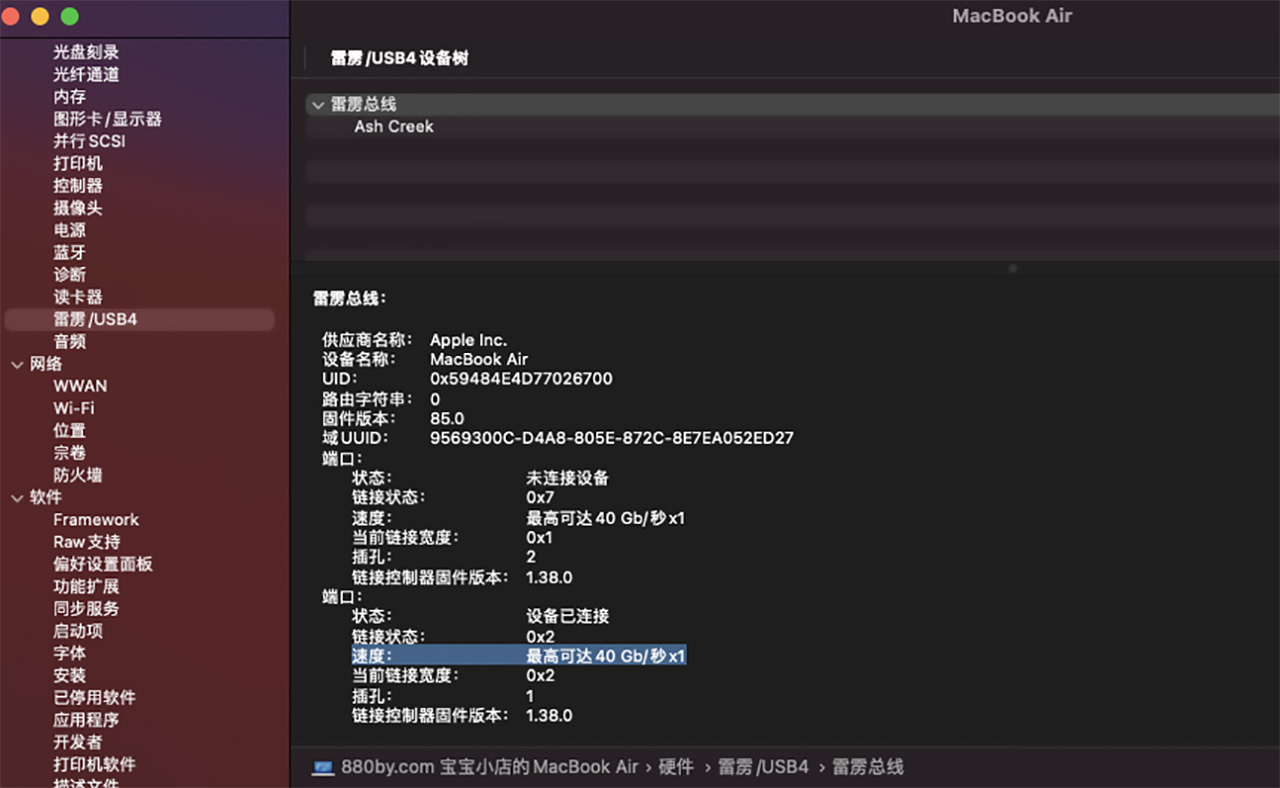Select 图形卡/显示器 in the sidebar
Image resolution: width=1280 pixels, height=788 pixels.
pos(107,119)
